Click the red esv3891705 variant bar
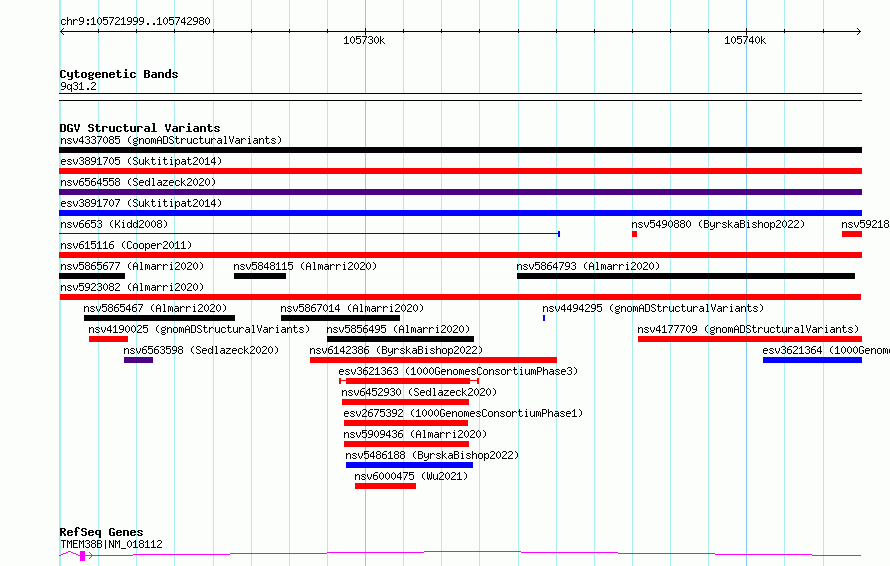890x566 pixels. pyautogui.click(x=460, y=171)
